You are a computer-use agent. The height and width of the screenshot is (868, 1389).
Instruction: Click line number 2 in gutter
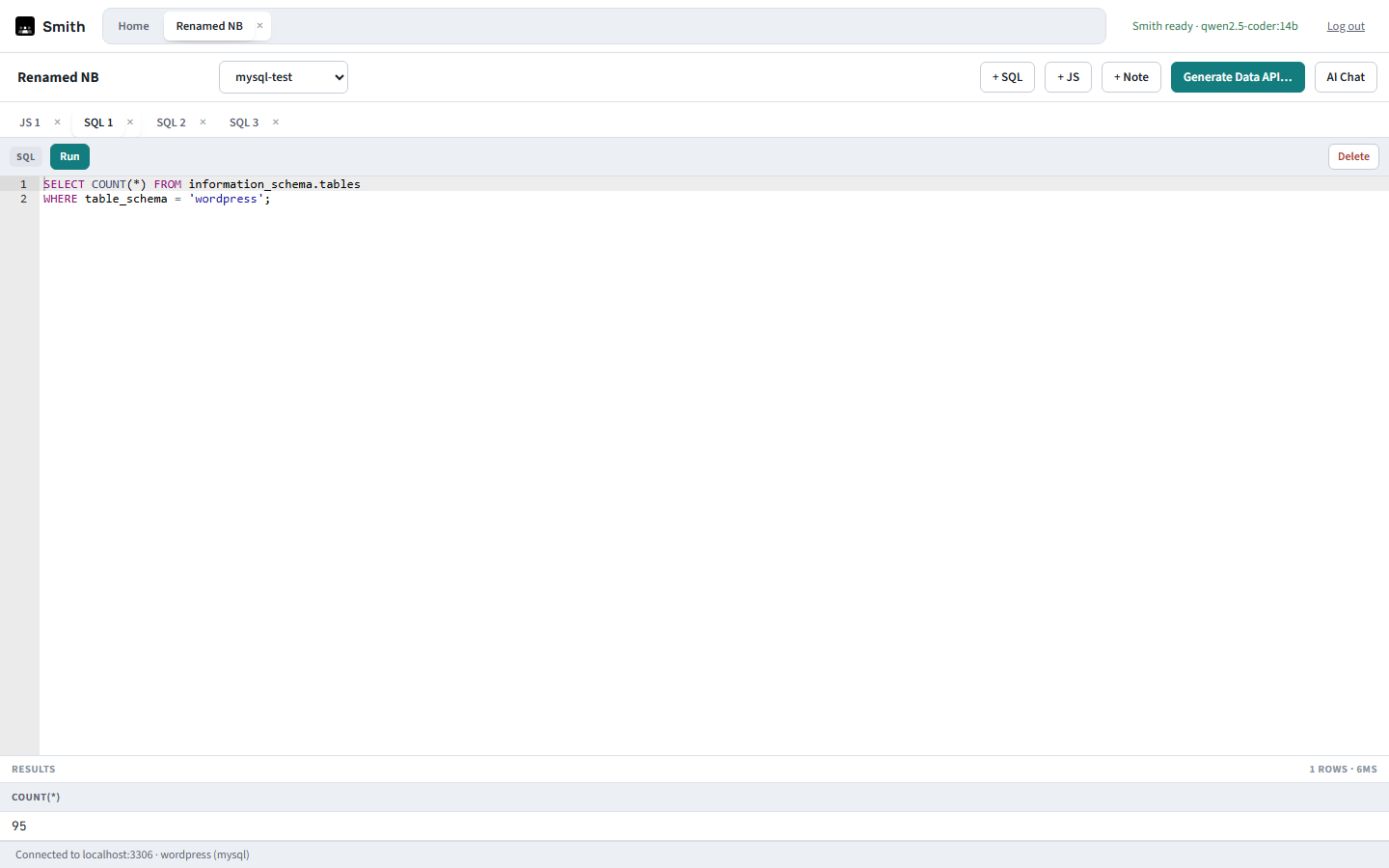(24, 199)
